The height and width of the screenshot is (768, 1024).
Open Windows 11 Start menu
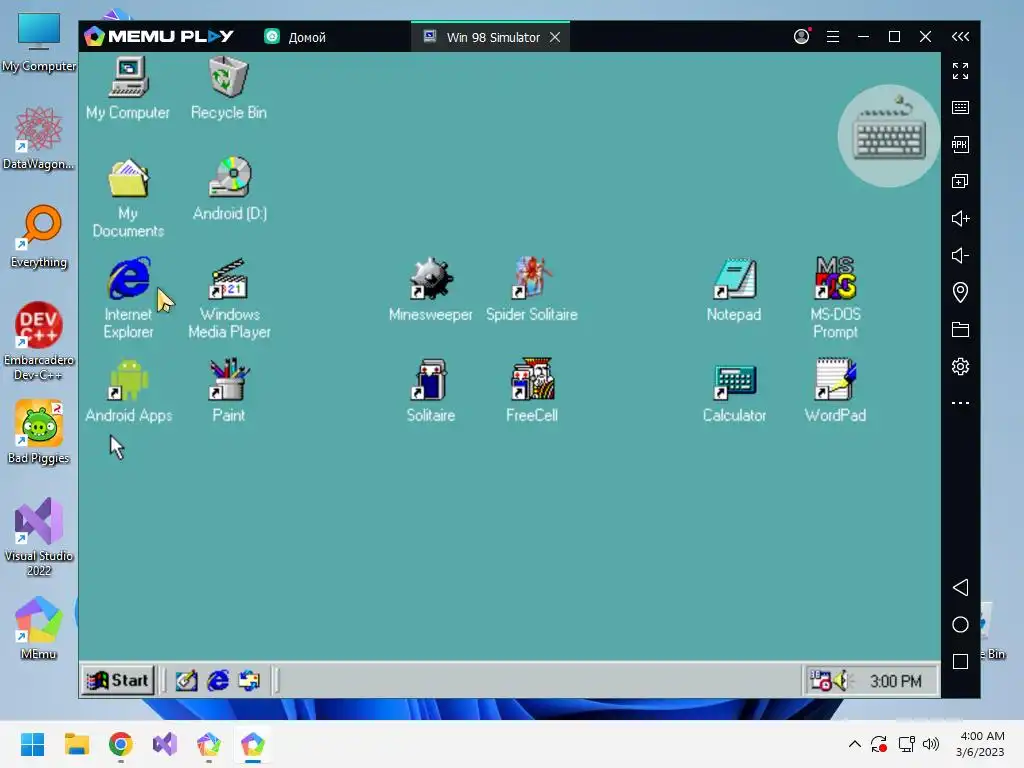coord(32,744)
